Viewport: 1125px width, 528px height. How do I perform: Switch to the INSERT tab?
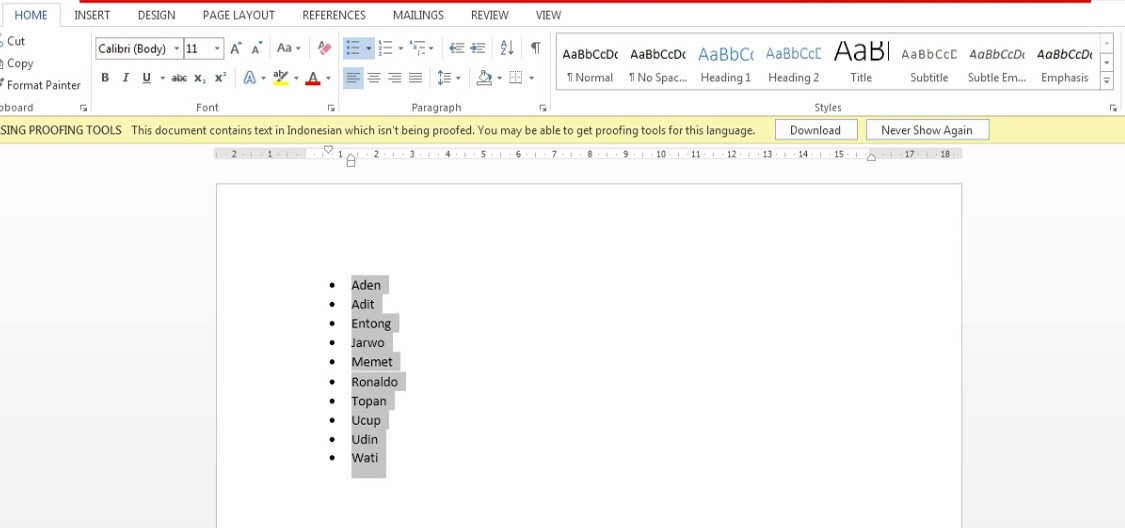tap(92, 15)
